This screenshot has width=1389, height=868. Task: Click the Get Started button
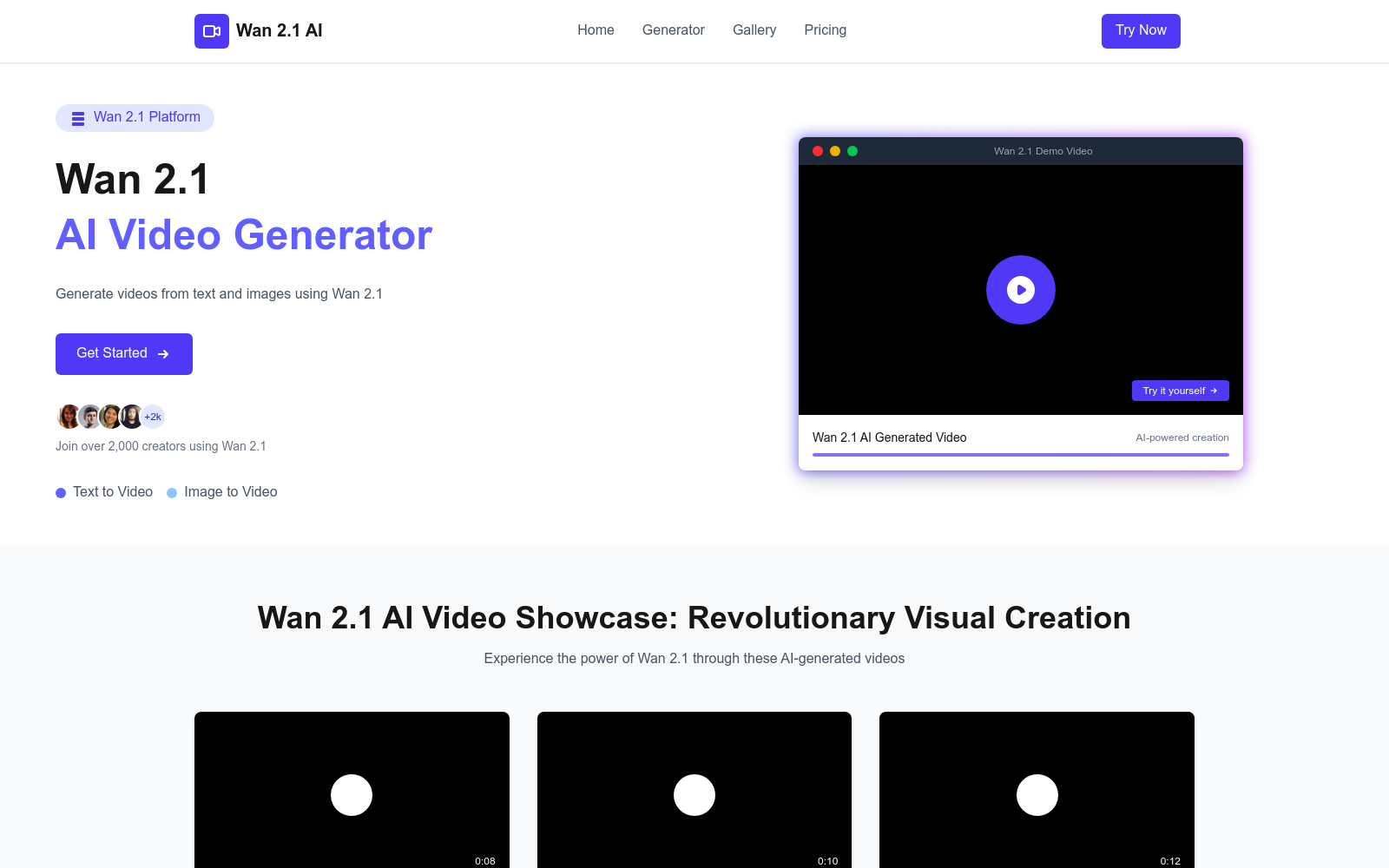(x=124, y=354)
